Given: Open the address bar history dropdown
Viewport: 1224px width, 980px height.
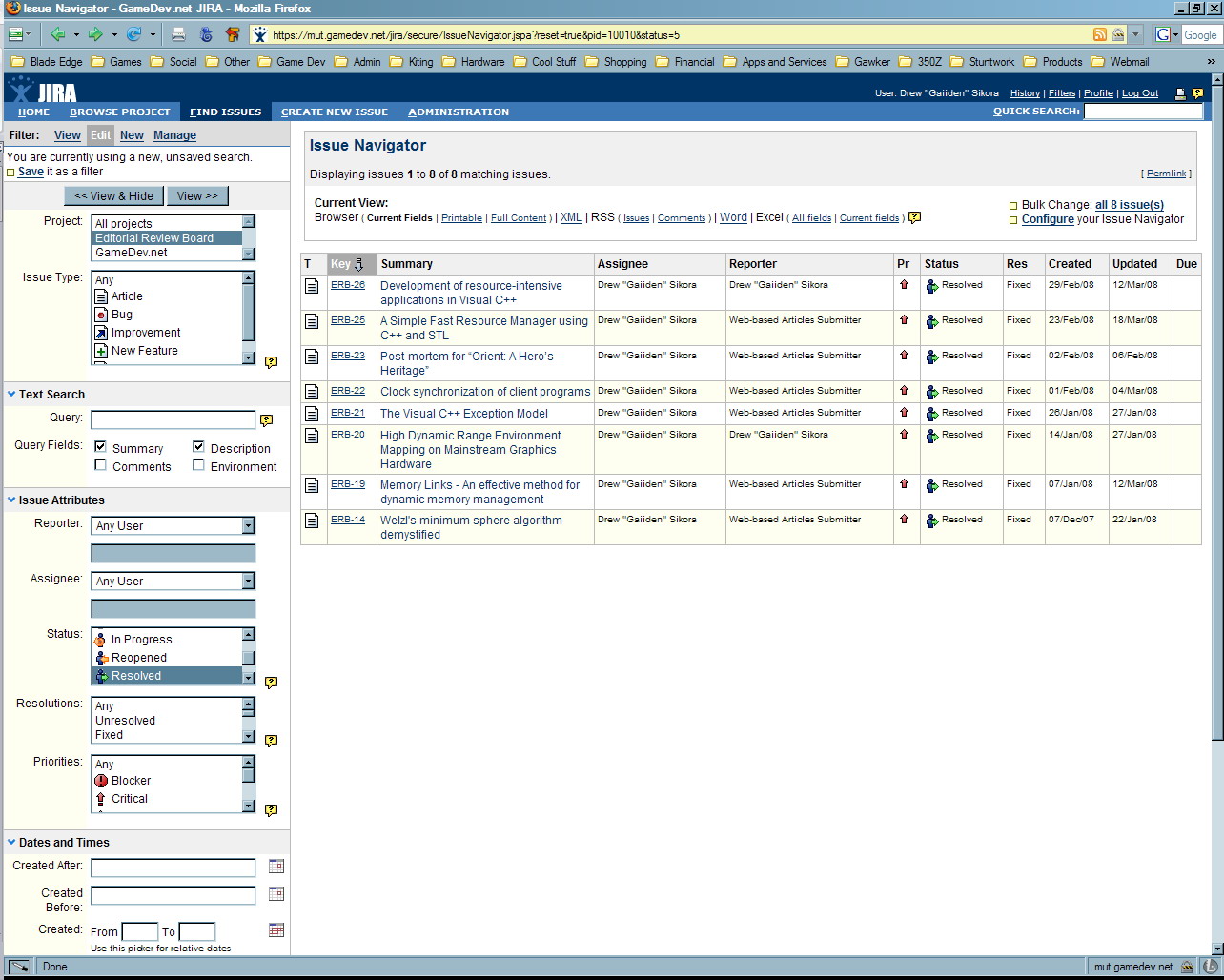Looking at the screenshot, I should [x=1135, y=34].
